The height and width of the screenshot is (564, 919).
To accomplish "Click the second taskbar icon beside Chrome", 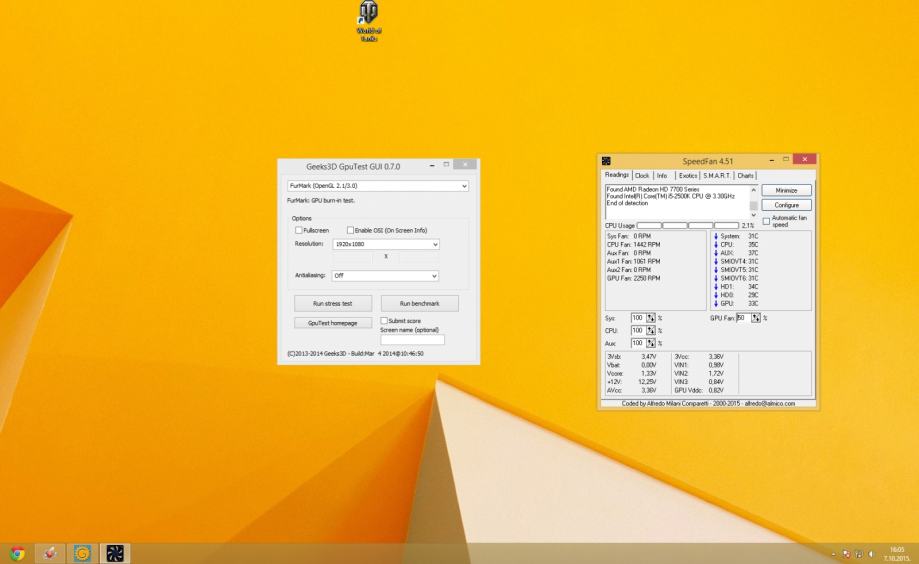I will click(50, 553).
